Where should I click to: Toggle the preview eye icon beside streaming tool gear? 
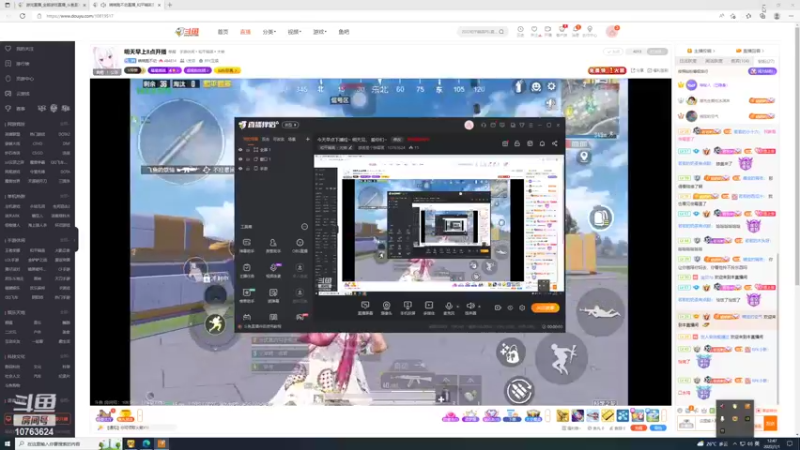click(510, 308)
